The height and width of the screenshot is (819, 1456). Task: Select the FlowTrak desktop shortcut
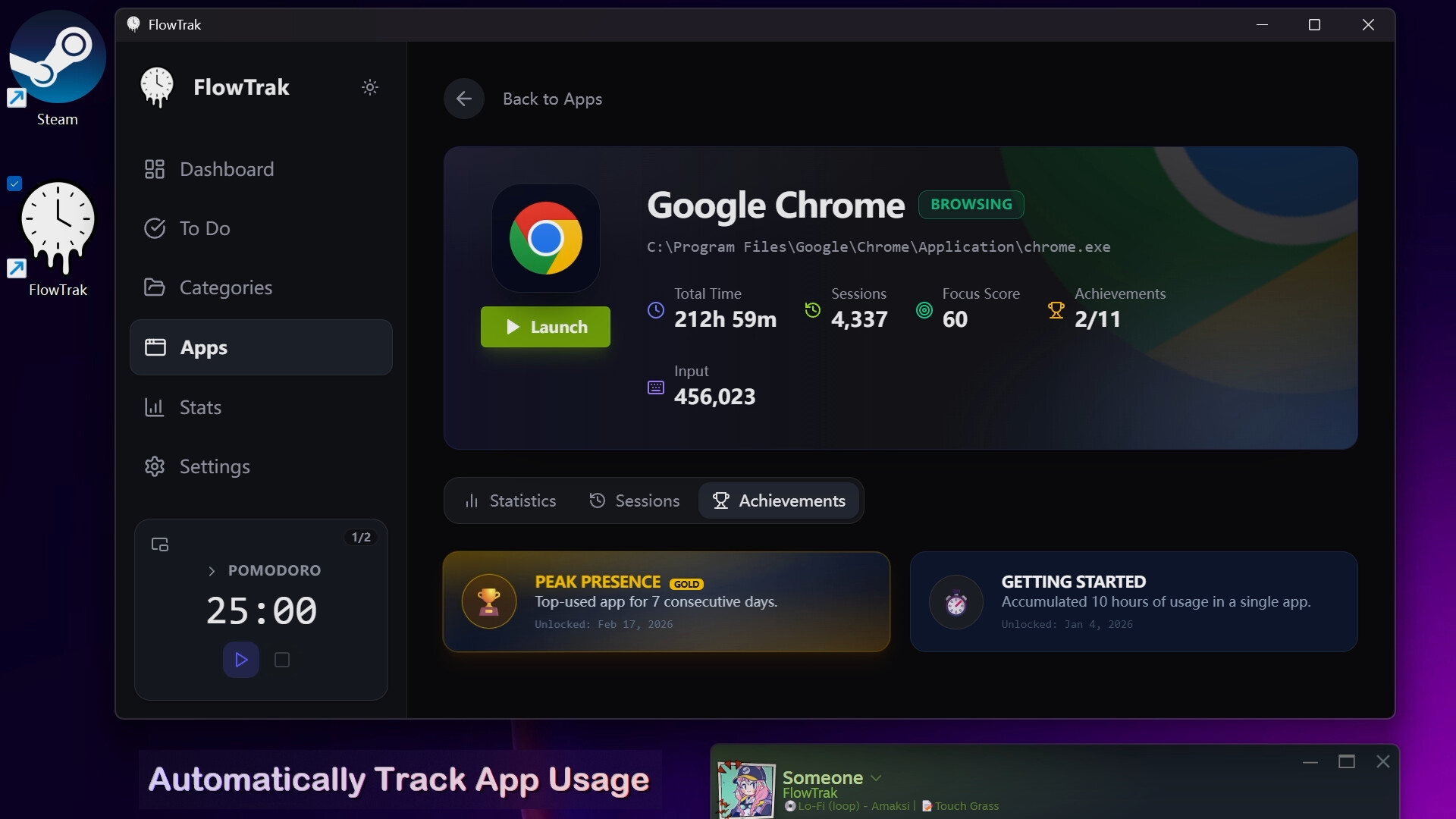click(x=58, y=239)
